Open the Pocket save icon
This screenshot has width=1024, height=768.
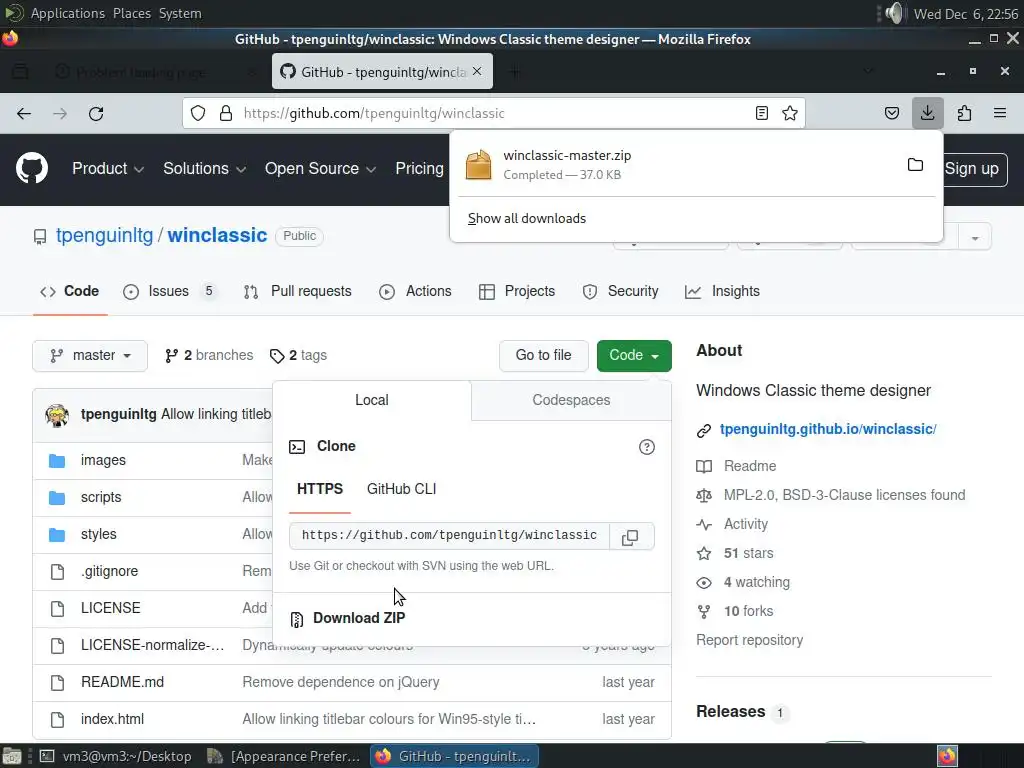[x=891, y=114]
